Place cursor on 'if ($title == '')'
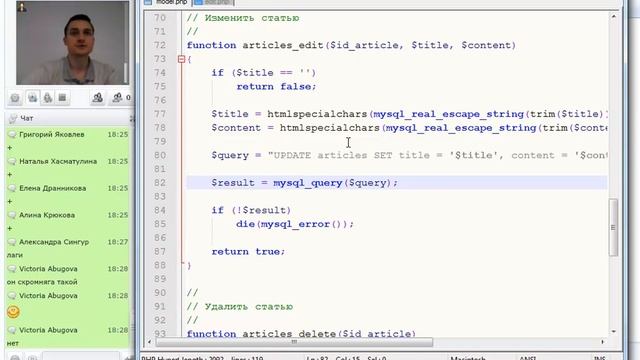This screenshot has width=640, height=360. pyautogui.click(x=264, y=73)
